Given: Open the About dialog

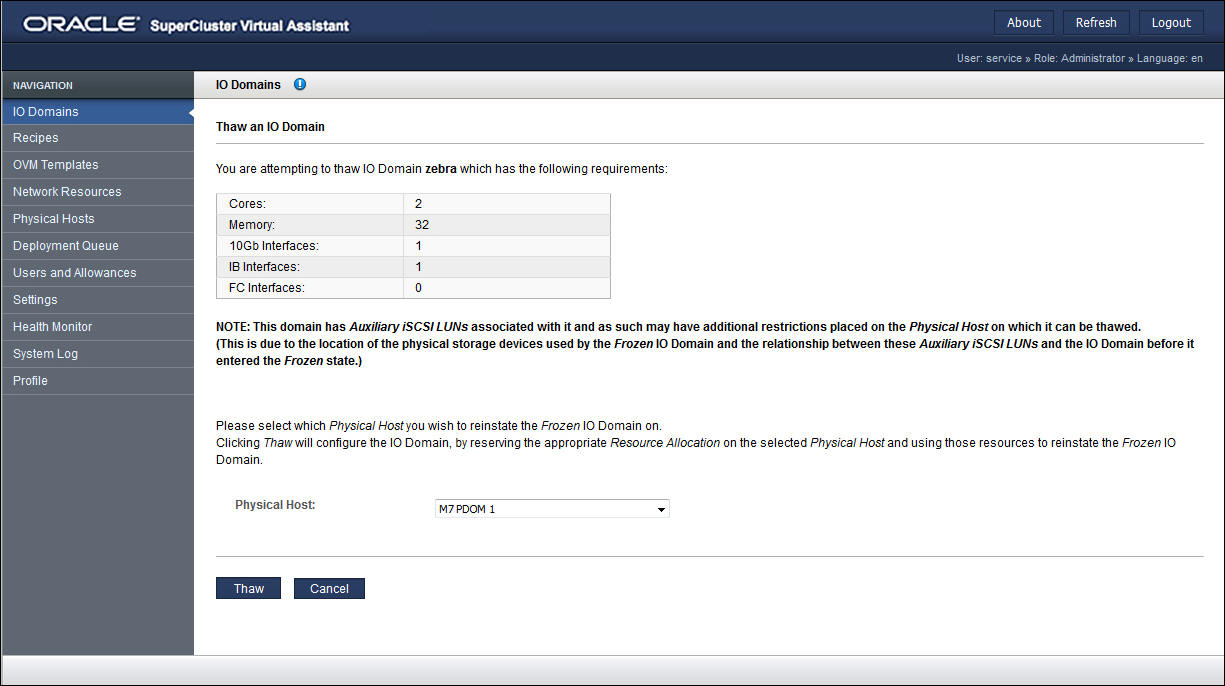Looking at the screenshot, I should (1023, 21).
